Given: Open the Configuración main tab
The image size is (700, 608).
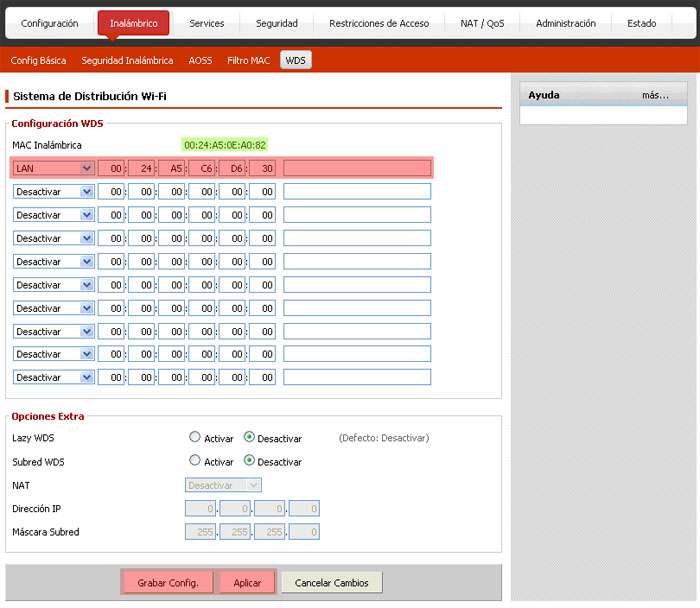Looking at the screenshot, I should pos(49,23).
